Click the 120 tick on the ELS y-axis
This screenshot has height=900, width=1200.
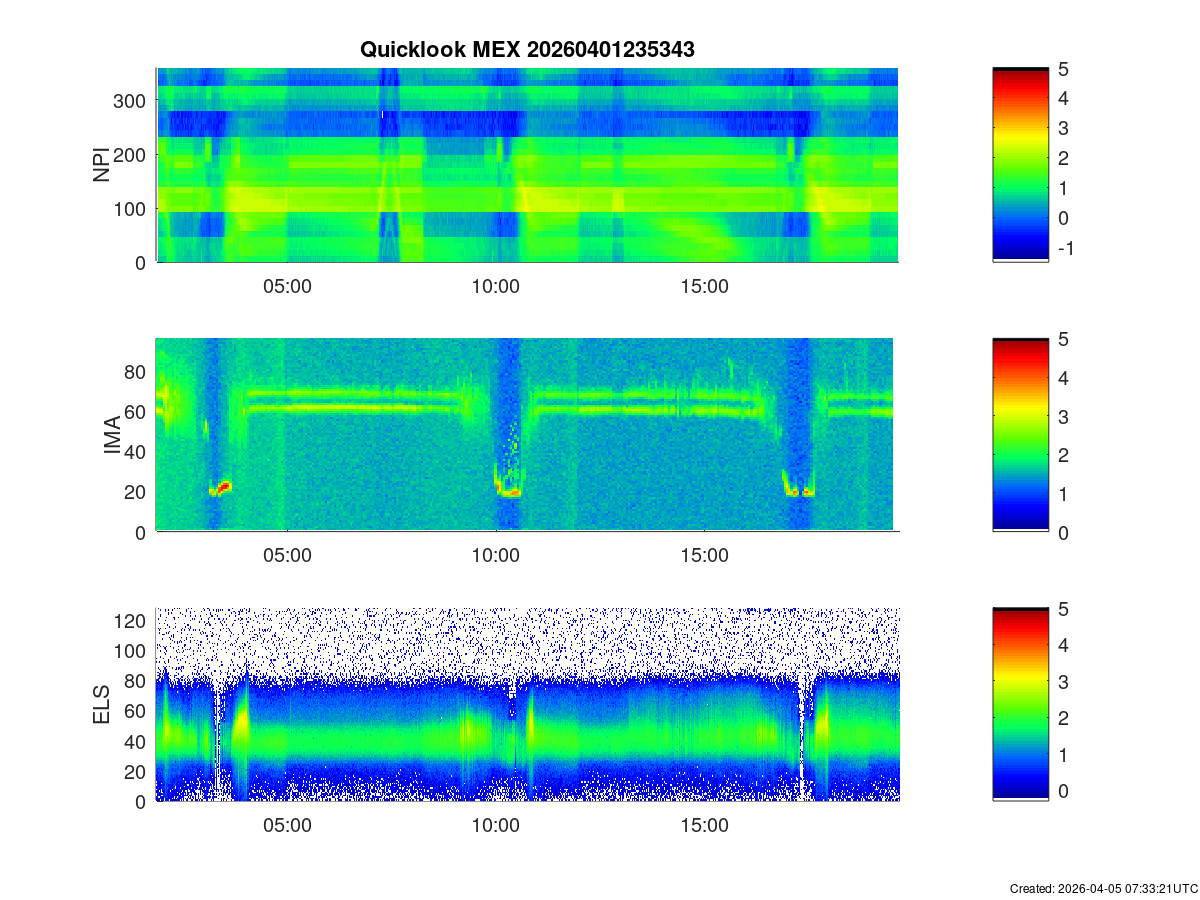coord(132,621)
